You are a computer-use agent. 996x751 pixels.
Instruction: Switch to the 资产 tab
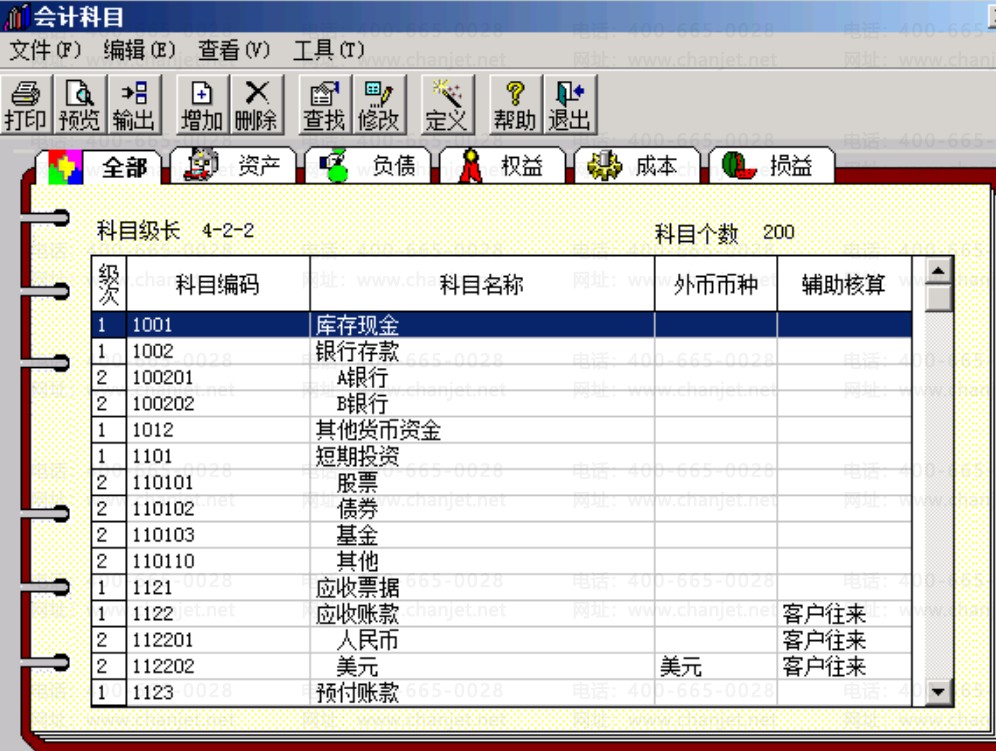pyautogui.click(x=232, y=166)
